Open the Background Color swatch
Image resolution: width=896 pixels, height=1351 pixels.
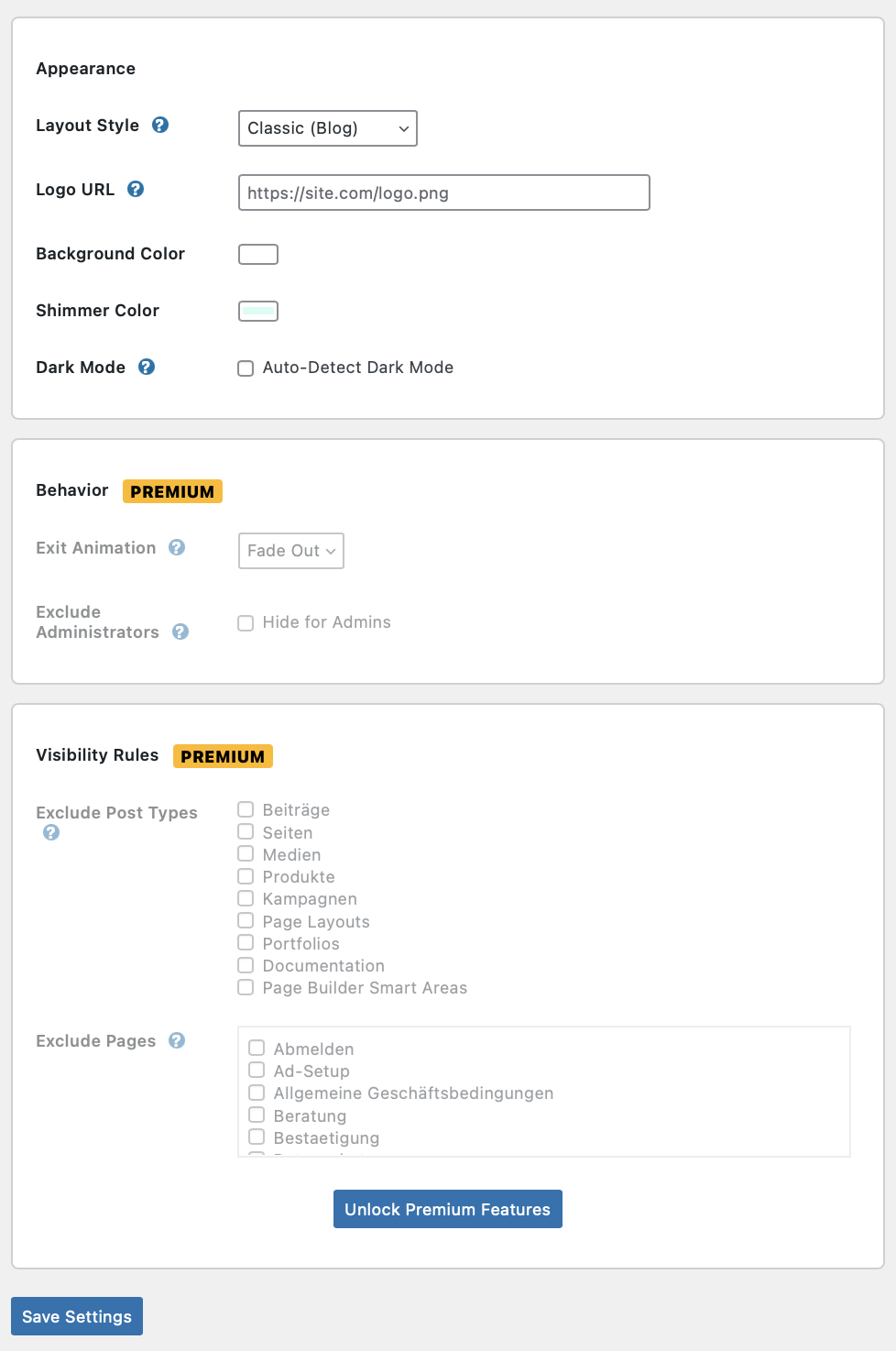tap(258, 254)
